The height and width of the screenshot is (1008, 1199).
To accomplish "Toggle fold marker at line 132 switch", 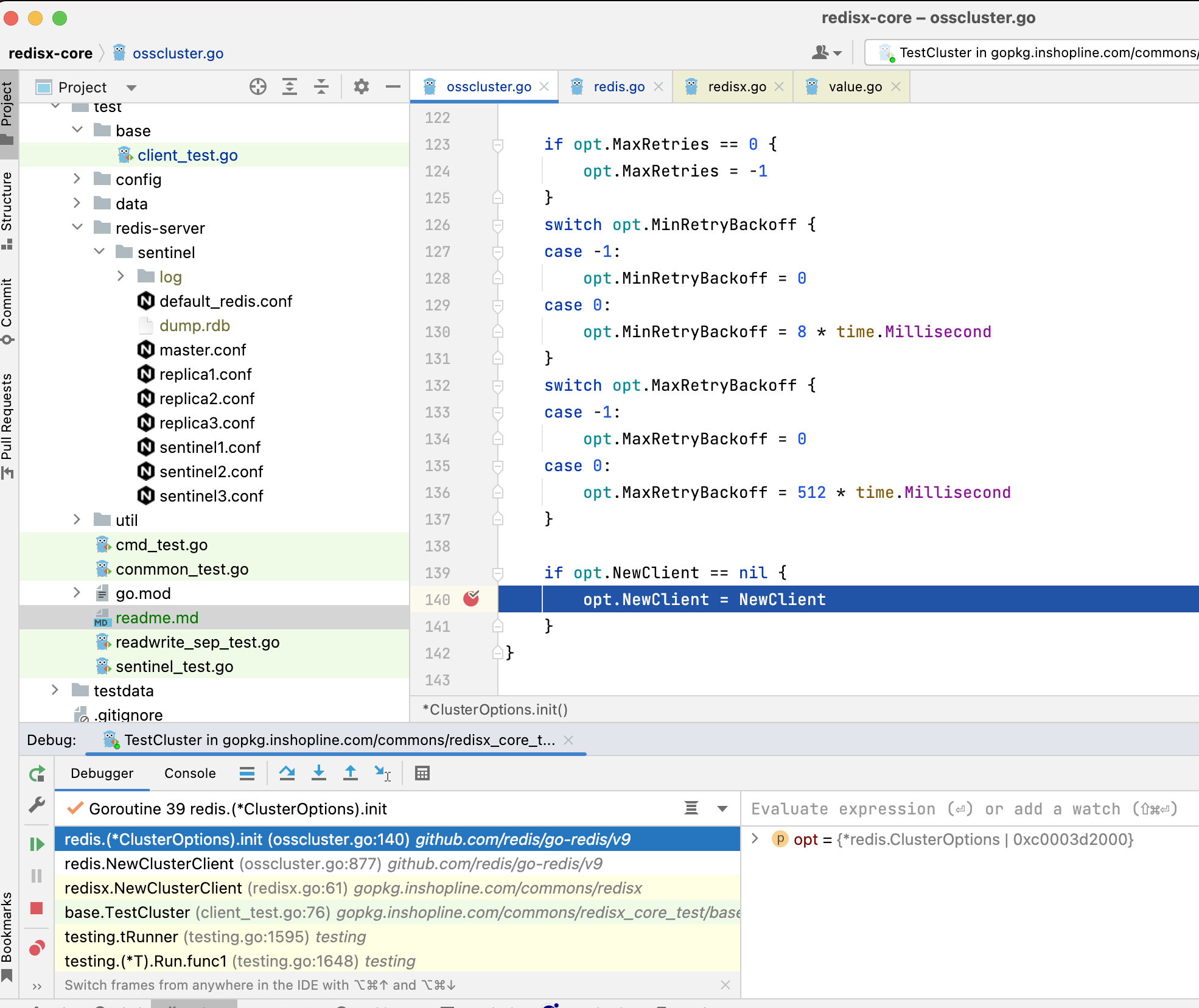I will tap(498, 386).
